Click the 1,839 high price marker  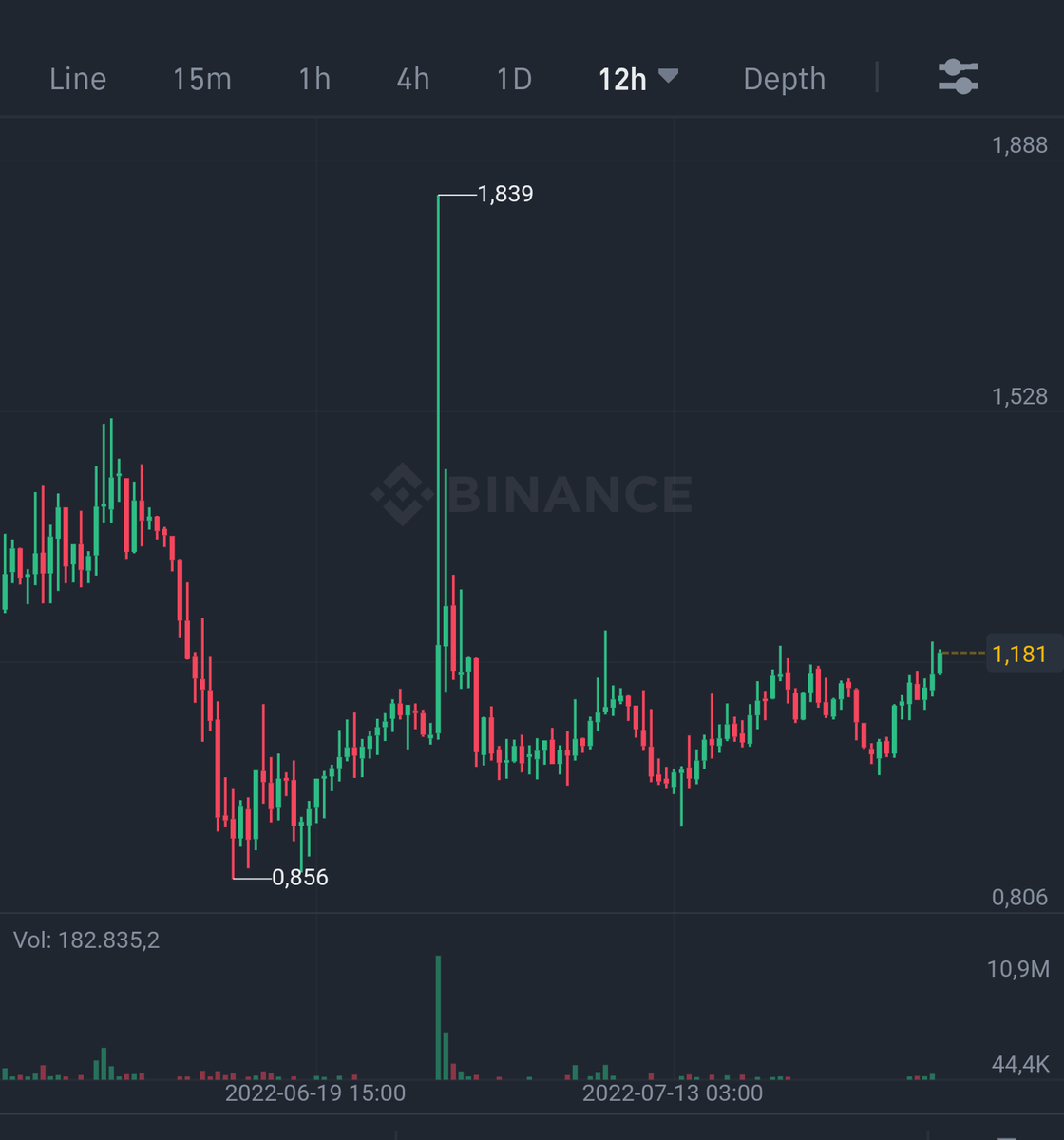point(505,194)
